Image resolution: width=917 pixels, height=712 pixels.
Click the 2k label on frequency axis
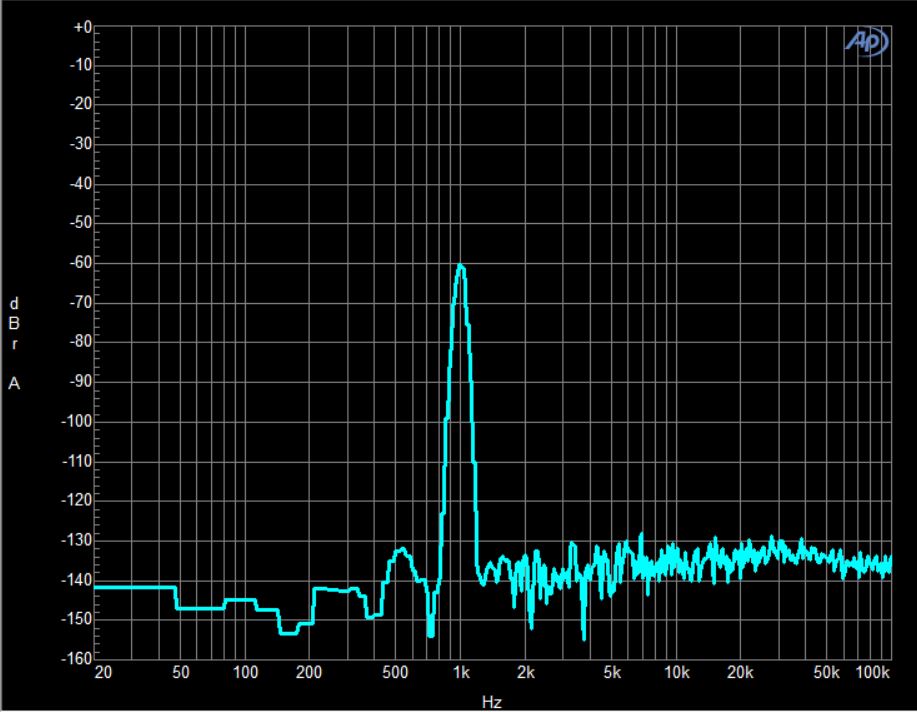(x=526, y=673)
